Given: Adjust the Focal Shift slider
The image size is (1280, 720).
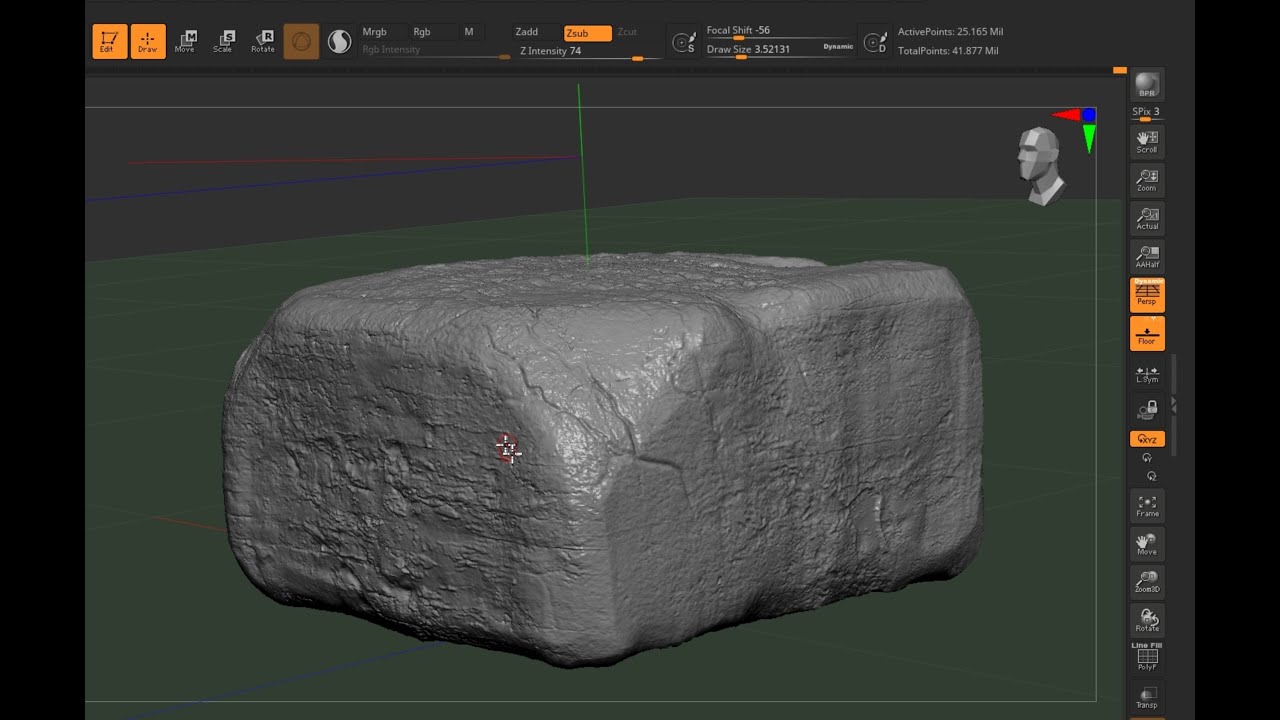Looking at the screenshot, I should click(x=780, y=31).
